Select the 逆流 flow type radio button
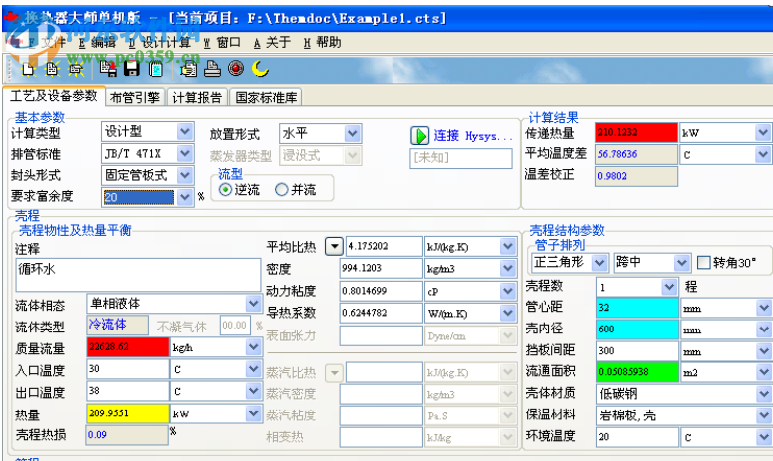This screenshot has height=461, width=773. click(x=225, y=189)
